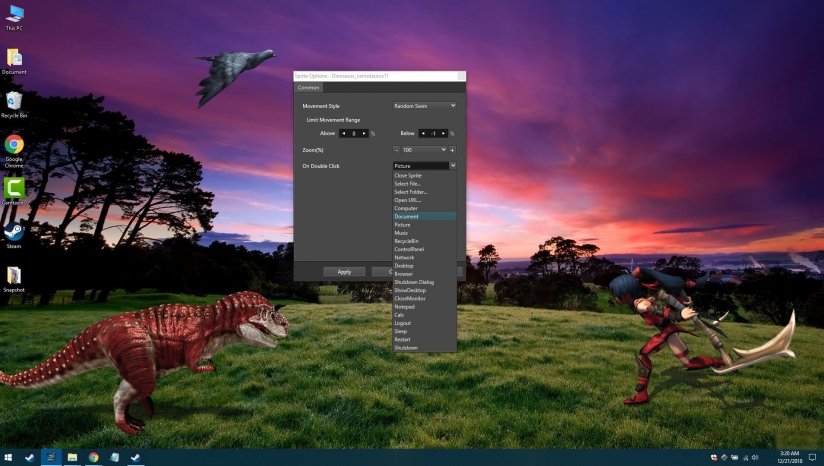Switch to the Common tab
Screen dimensions: 824x466
309,87
